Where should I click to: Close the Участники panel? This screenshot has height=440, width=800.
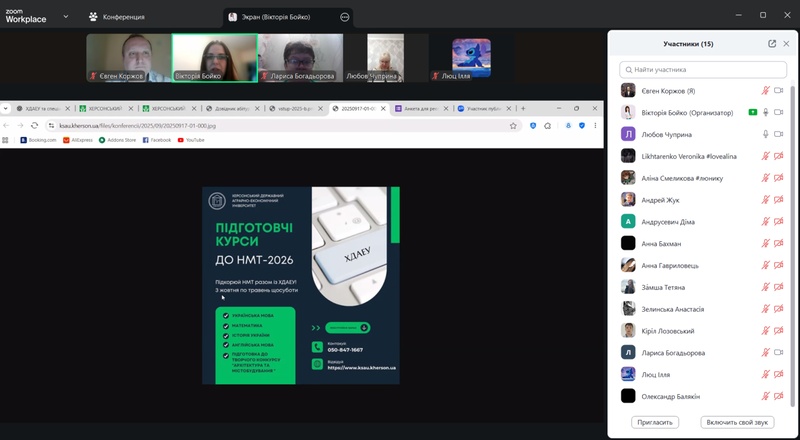787,44
